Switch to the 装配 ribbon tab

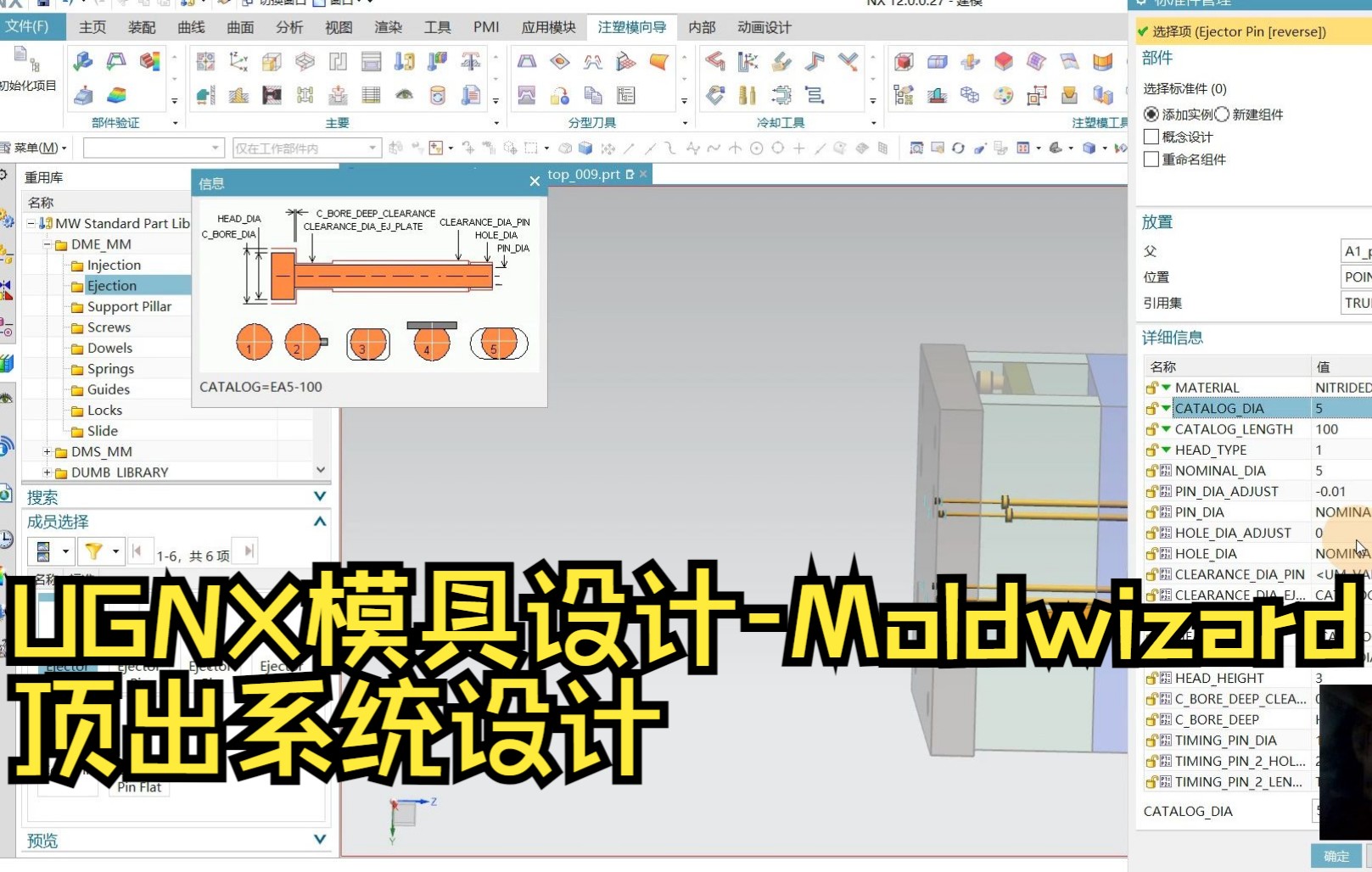142,26
